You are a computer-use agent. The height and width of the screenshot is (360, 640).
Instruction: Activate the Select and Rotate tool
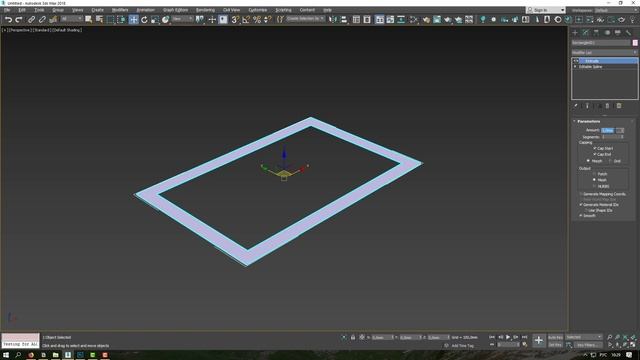pos(144,20)
